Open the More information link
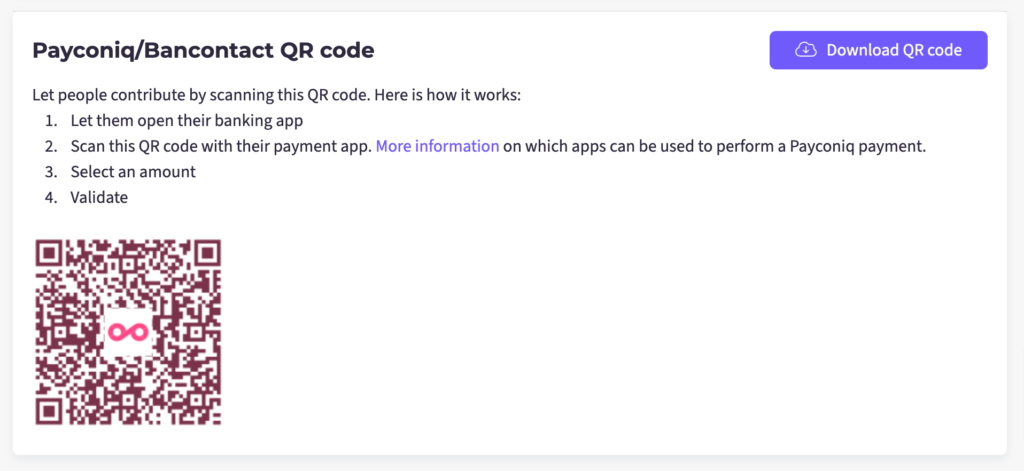 [437, 146]
